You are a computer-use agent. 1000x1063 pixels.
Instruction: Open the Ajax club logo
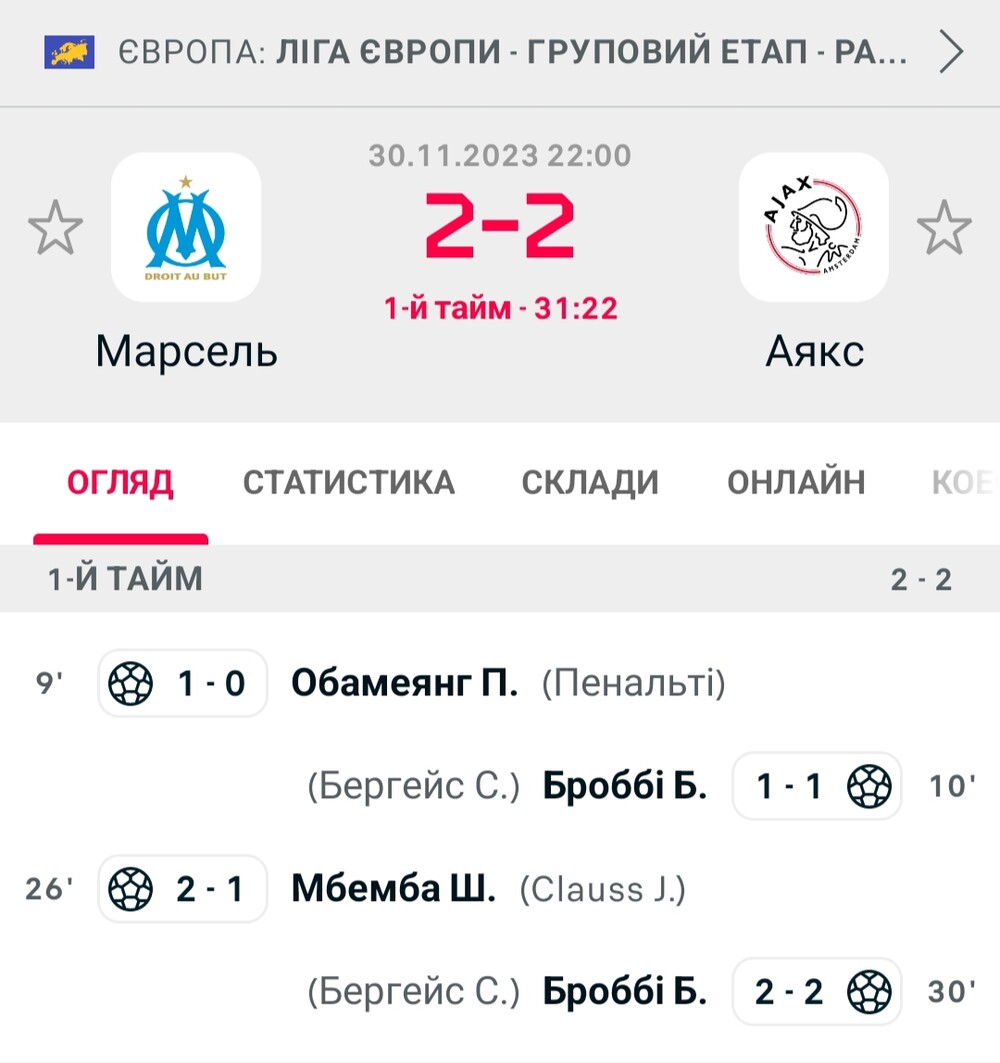[814, 227]
